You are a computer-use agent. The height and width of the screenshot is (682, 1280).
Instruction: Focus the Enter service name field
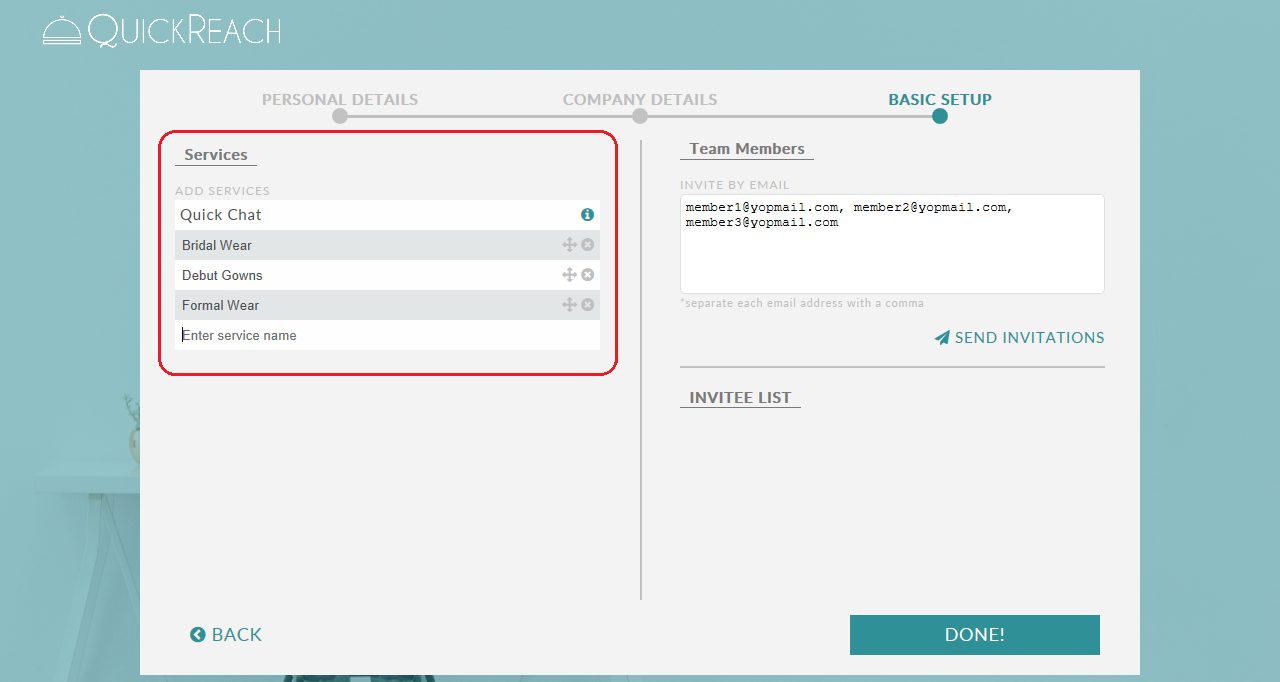pos(387,335)
